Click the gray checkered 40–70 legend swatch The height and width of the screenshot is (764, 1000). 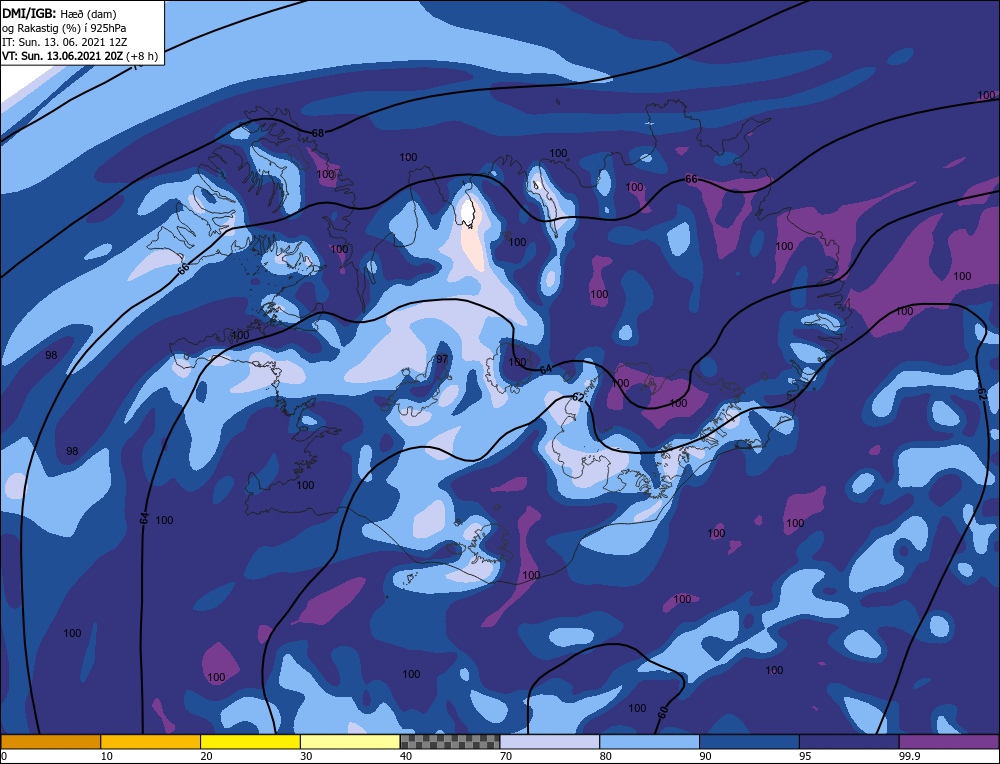(x=450, y=741)
